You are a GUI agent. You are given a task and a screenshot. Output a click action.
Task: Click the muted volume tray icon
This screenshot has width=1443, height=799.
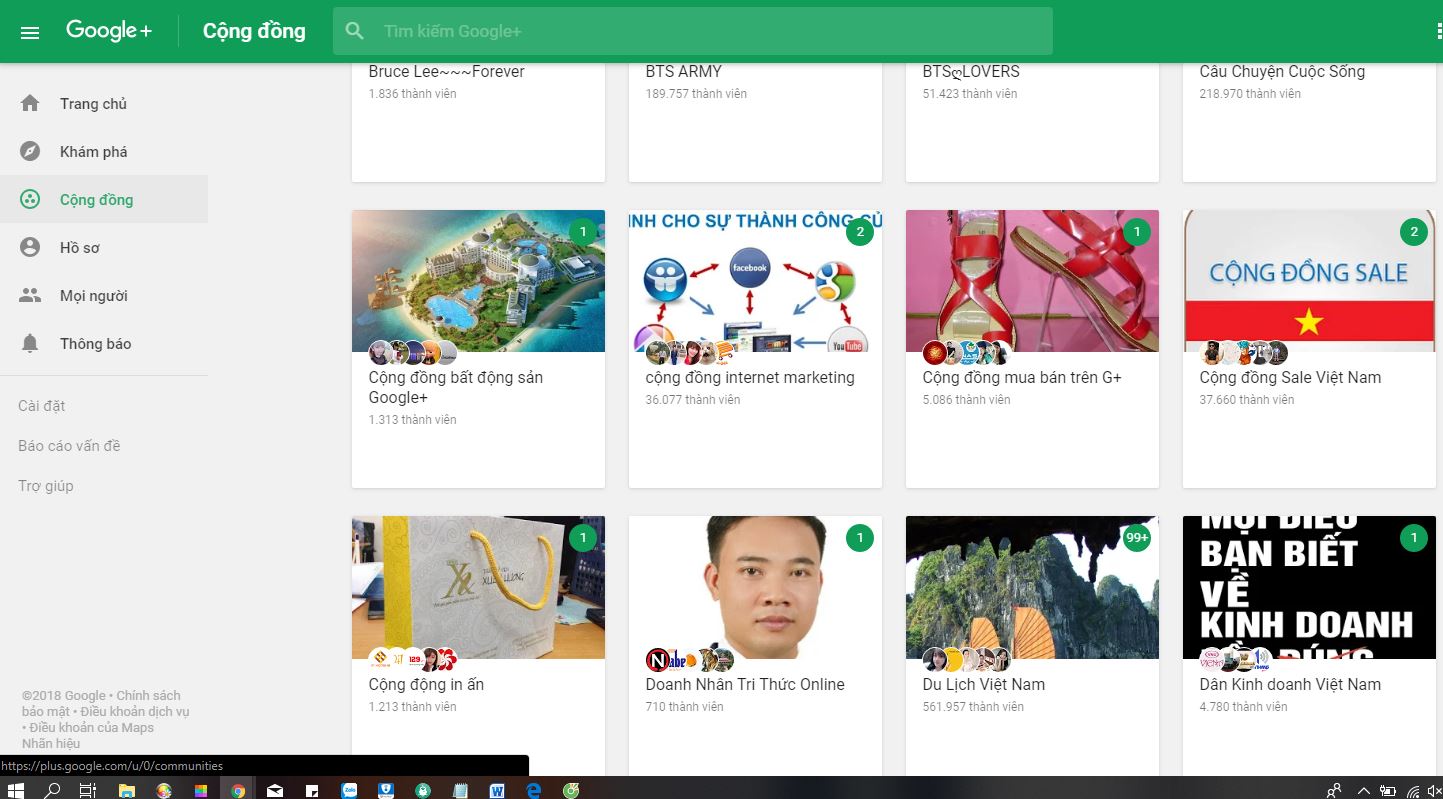(1433, 790)
